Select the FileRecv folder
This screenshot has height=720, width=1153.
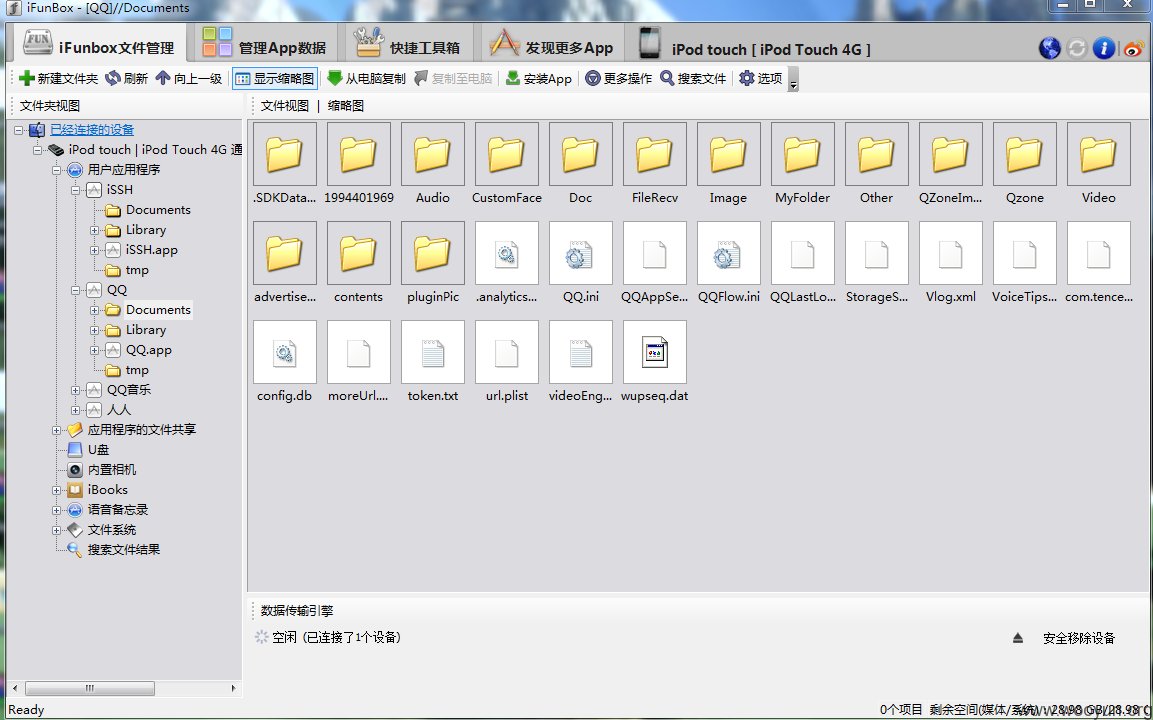coord(654,163)
